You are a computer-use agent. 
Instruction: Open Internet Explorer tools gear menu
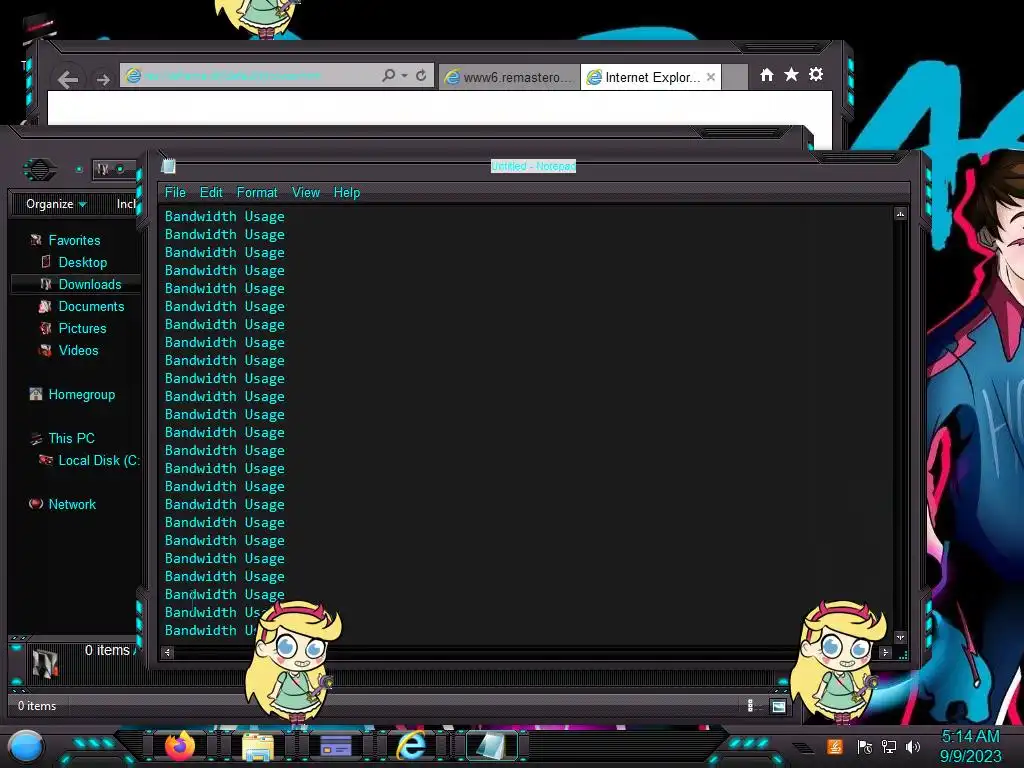(x=816, y=74)
